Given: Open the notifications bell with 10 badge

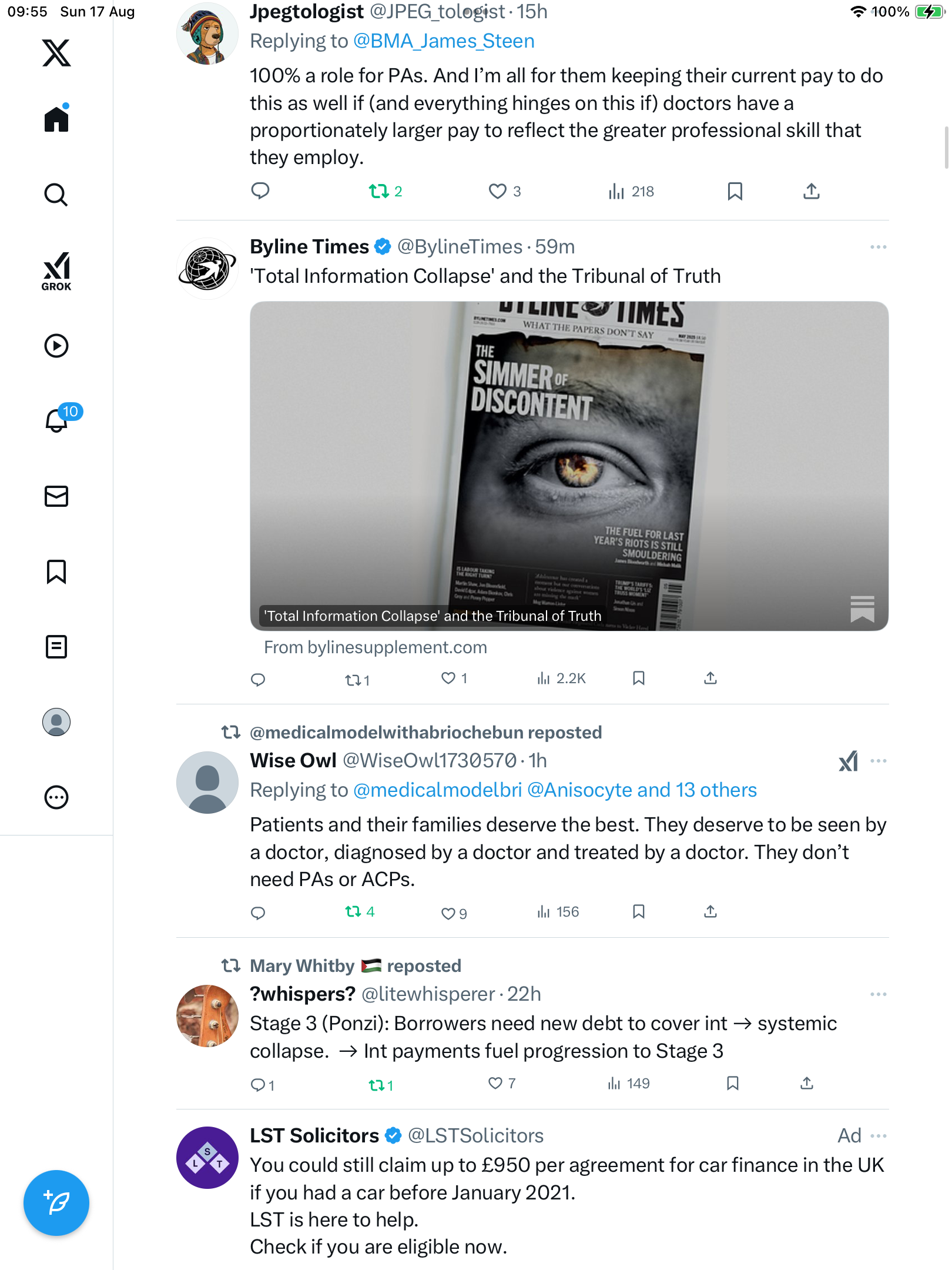Looking at the screenshot, I should tap(58, 420).
